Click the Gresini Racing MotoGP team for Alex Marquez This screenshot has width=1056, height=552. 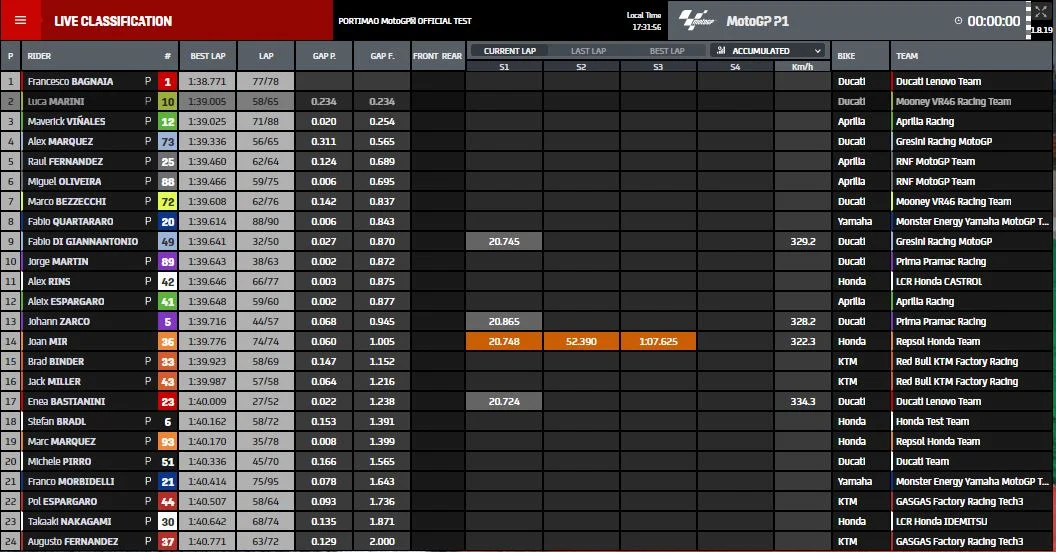pyautogui.click(x=944, y=141)
